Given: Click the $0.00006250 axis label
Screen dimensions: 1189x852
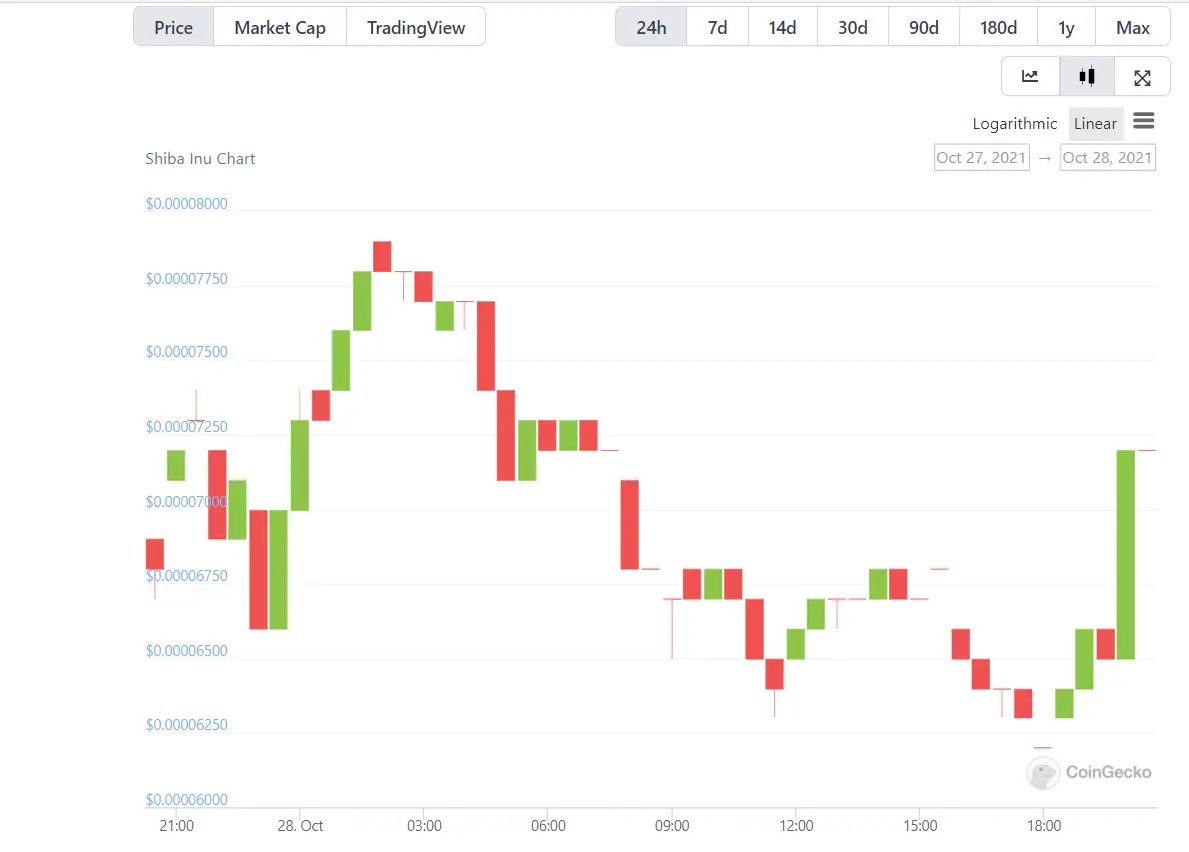Looking at the screenshot, I should coord(187,725).
